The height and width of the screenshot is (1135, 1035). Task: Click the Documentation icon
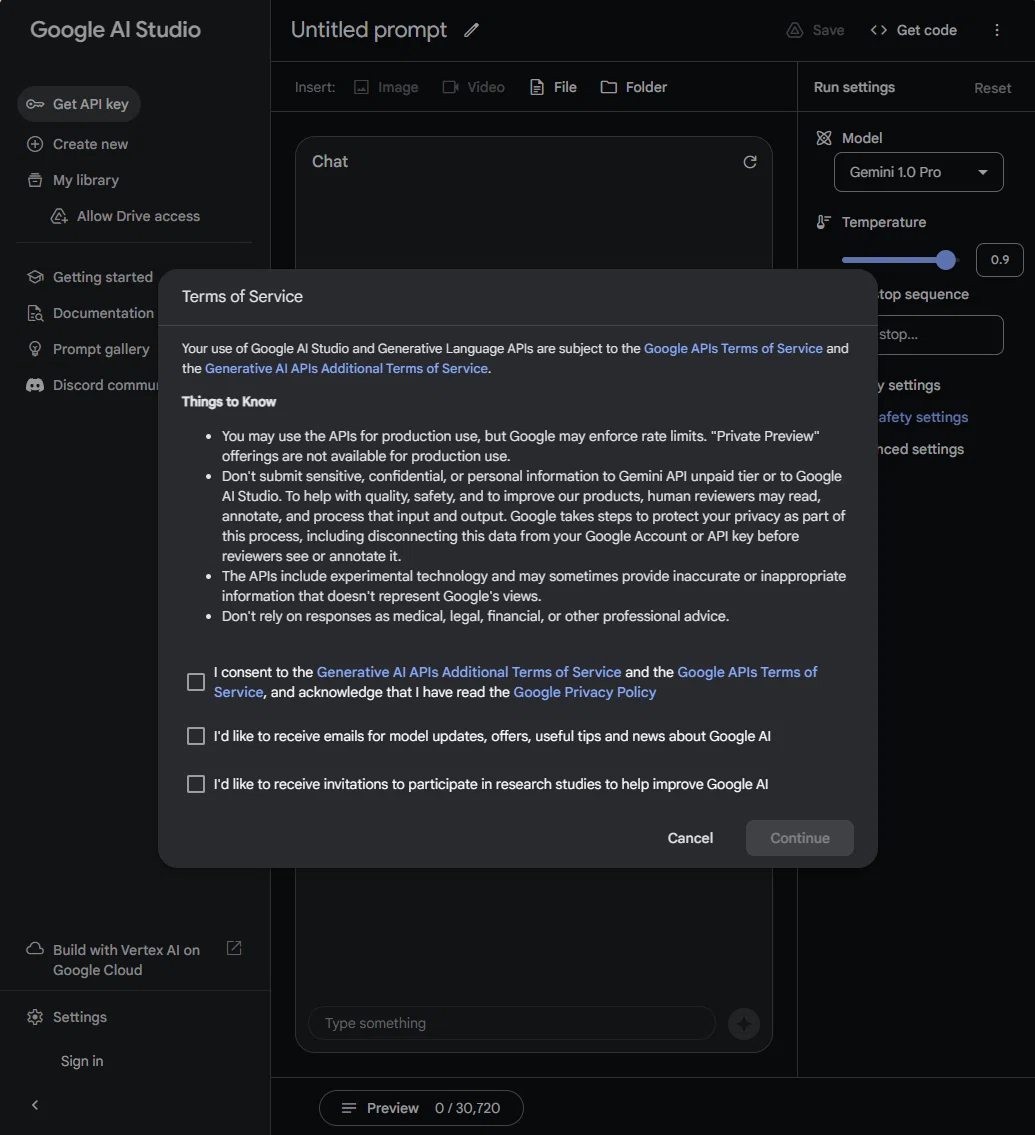point(35,313)
